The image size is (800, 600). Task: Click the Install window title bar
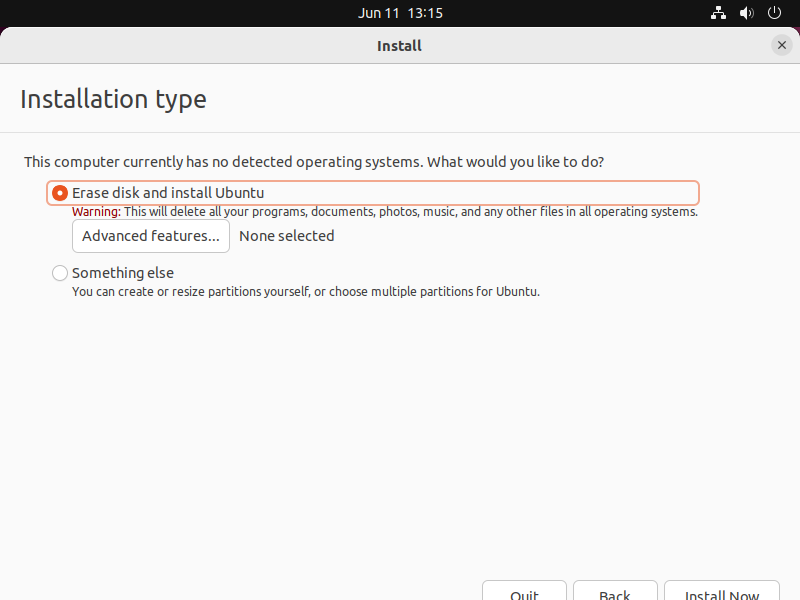pyautogui.click(x=399, y=45)
